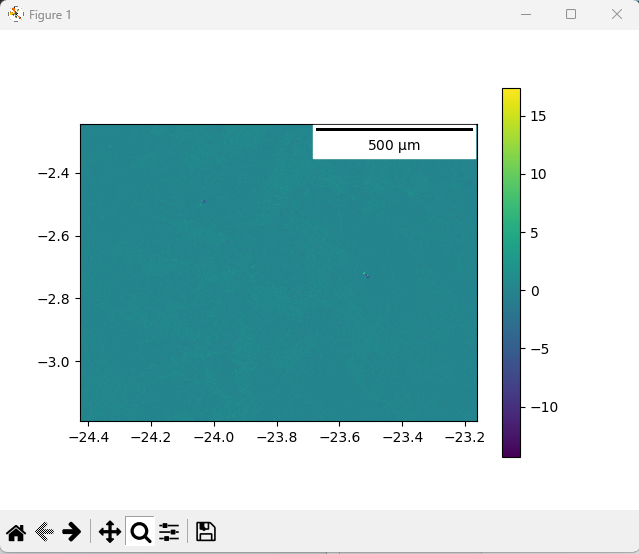Toggle the Pan axes tool
Screen dimensions: 639x554
click(110, 532)
